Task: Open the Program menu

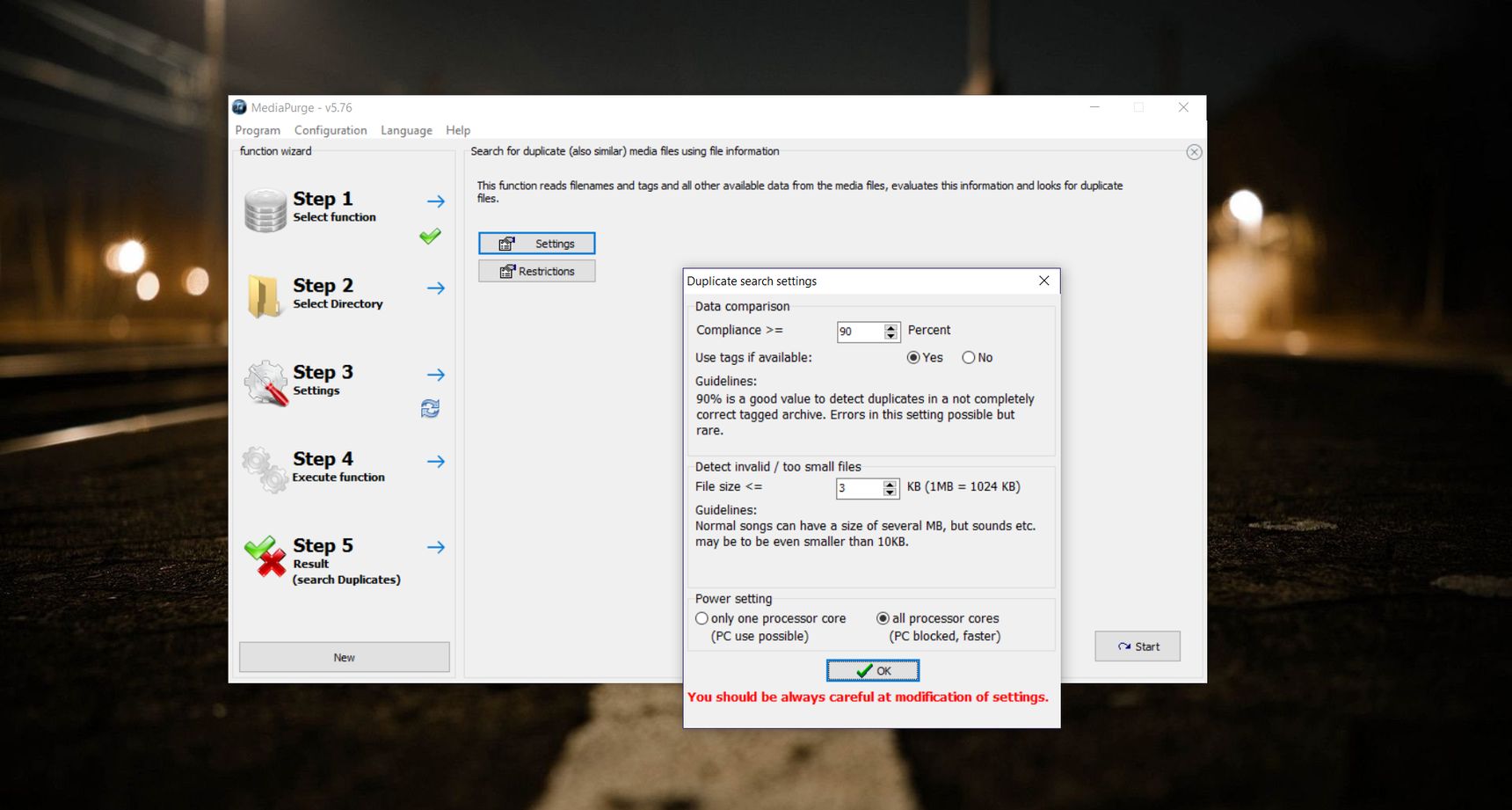Action: 258,130
